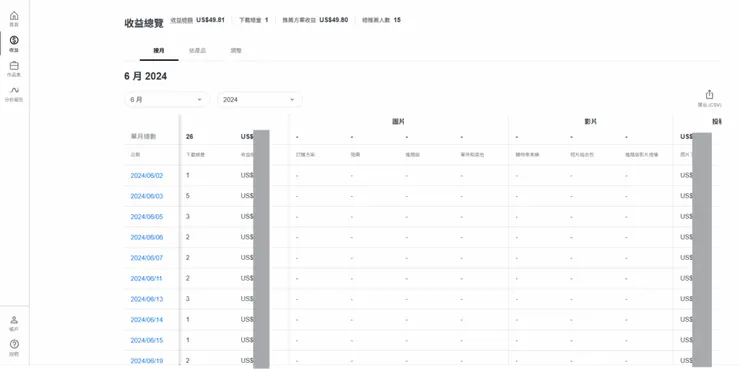Image resolution: width=740 pixels, height=369 pixels.
Task: Switch to the second earnings tab
Action: pyautogui.click(x=197, y=50)
